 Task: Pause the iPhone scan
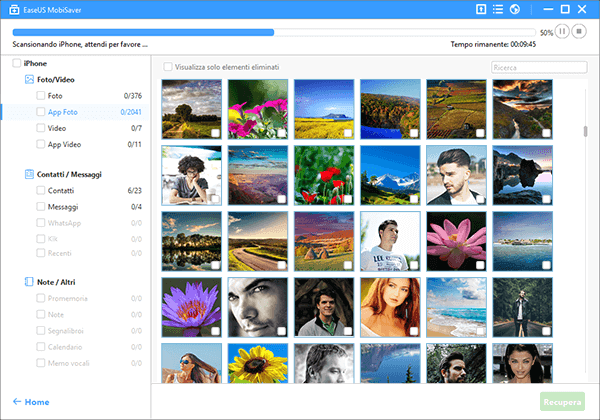click(563, 32)
